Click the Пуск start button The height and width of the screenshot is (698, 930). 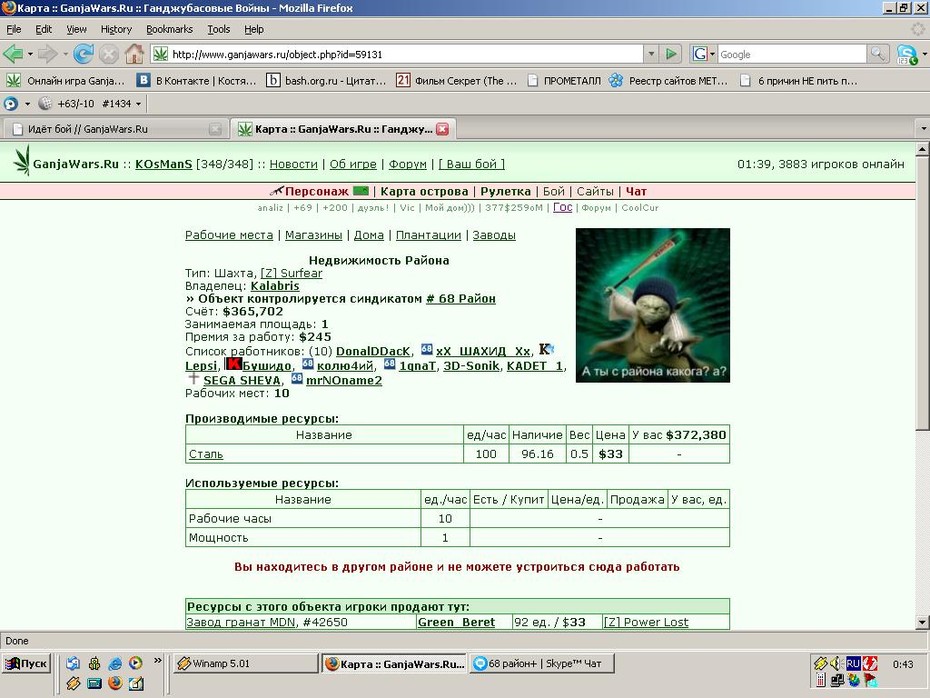click(x=26, y=664)
